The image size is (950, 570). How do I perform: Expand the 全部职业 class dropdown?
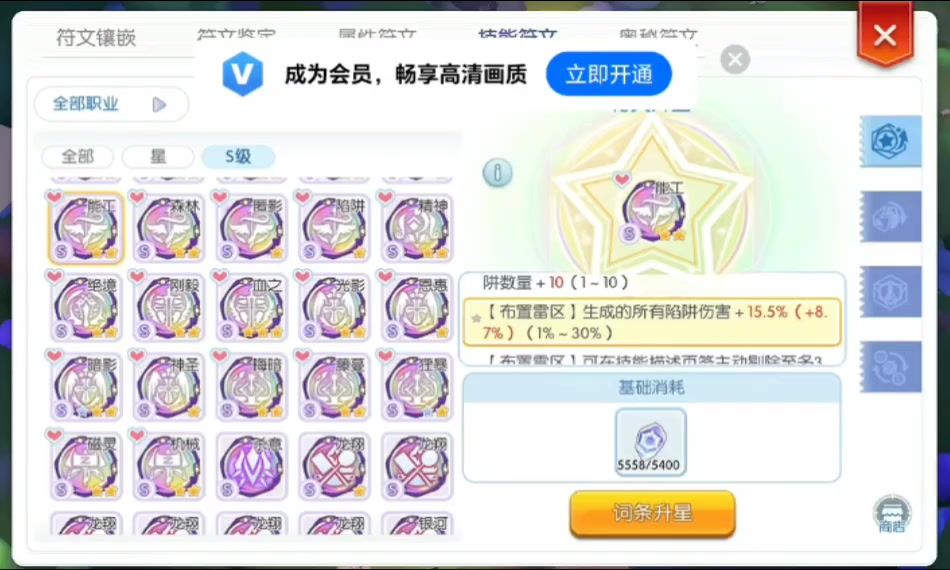[x=111, y=104]
